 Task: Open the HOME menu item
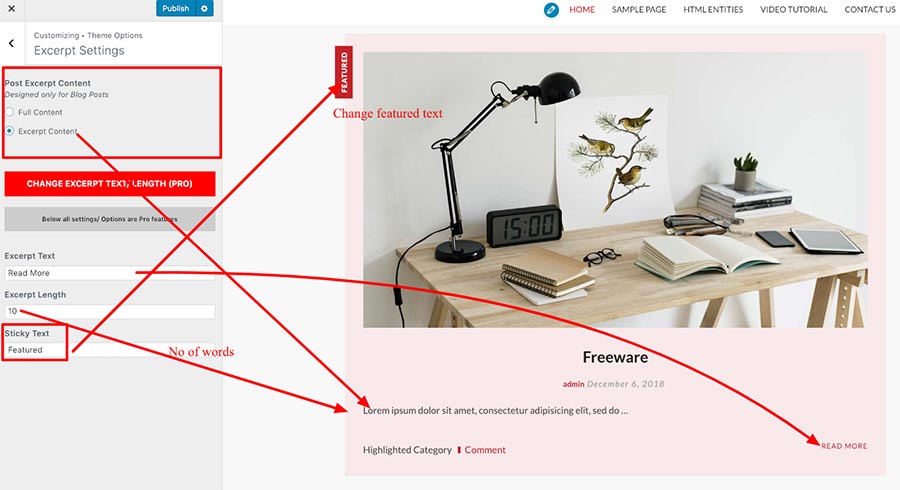[x=581, y=10]
